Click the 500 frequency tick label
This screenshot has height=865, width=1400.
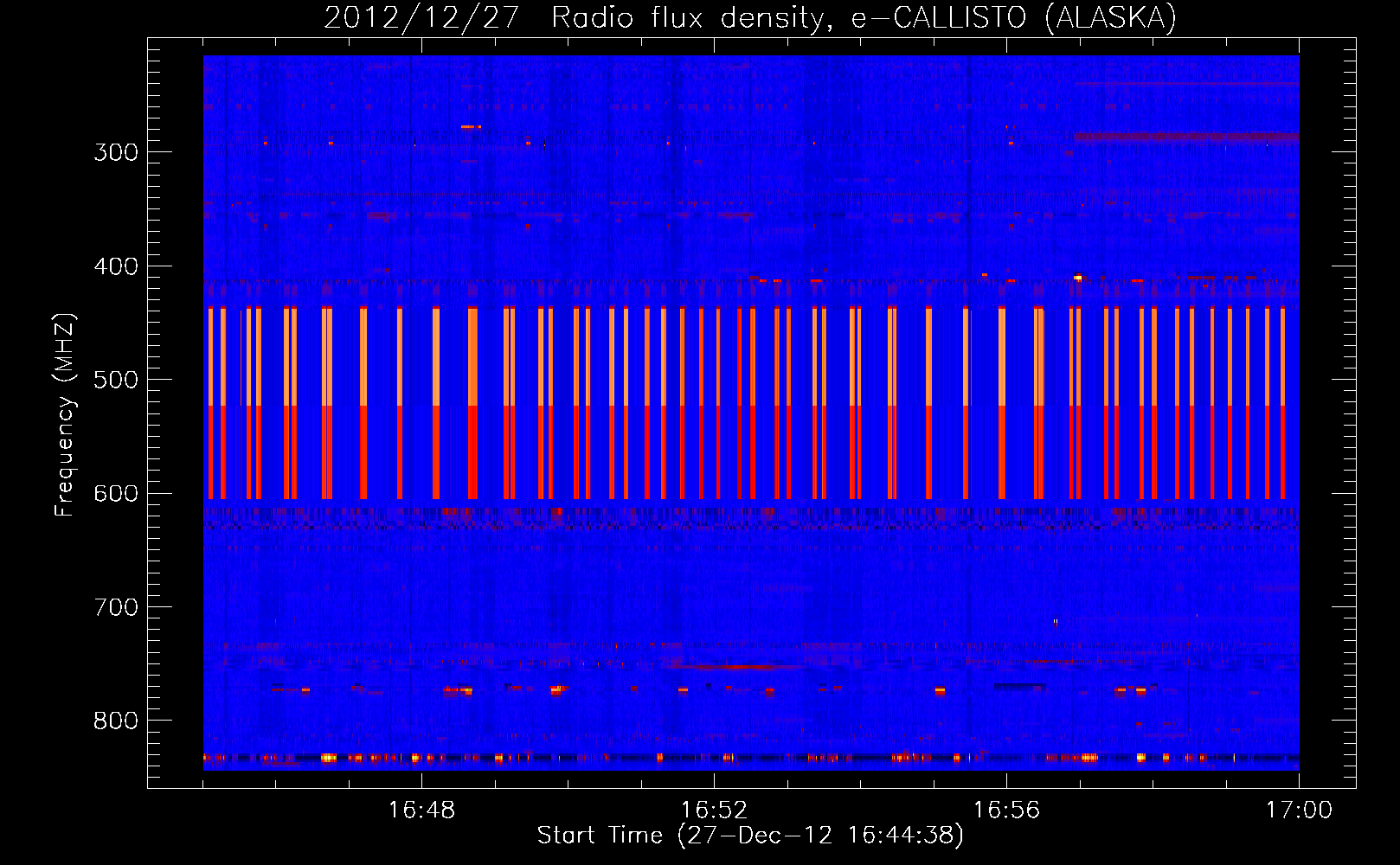tap(116, 380)
